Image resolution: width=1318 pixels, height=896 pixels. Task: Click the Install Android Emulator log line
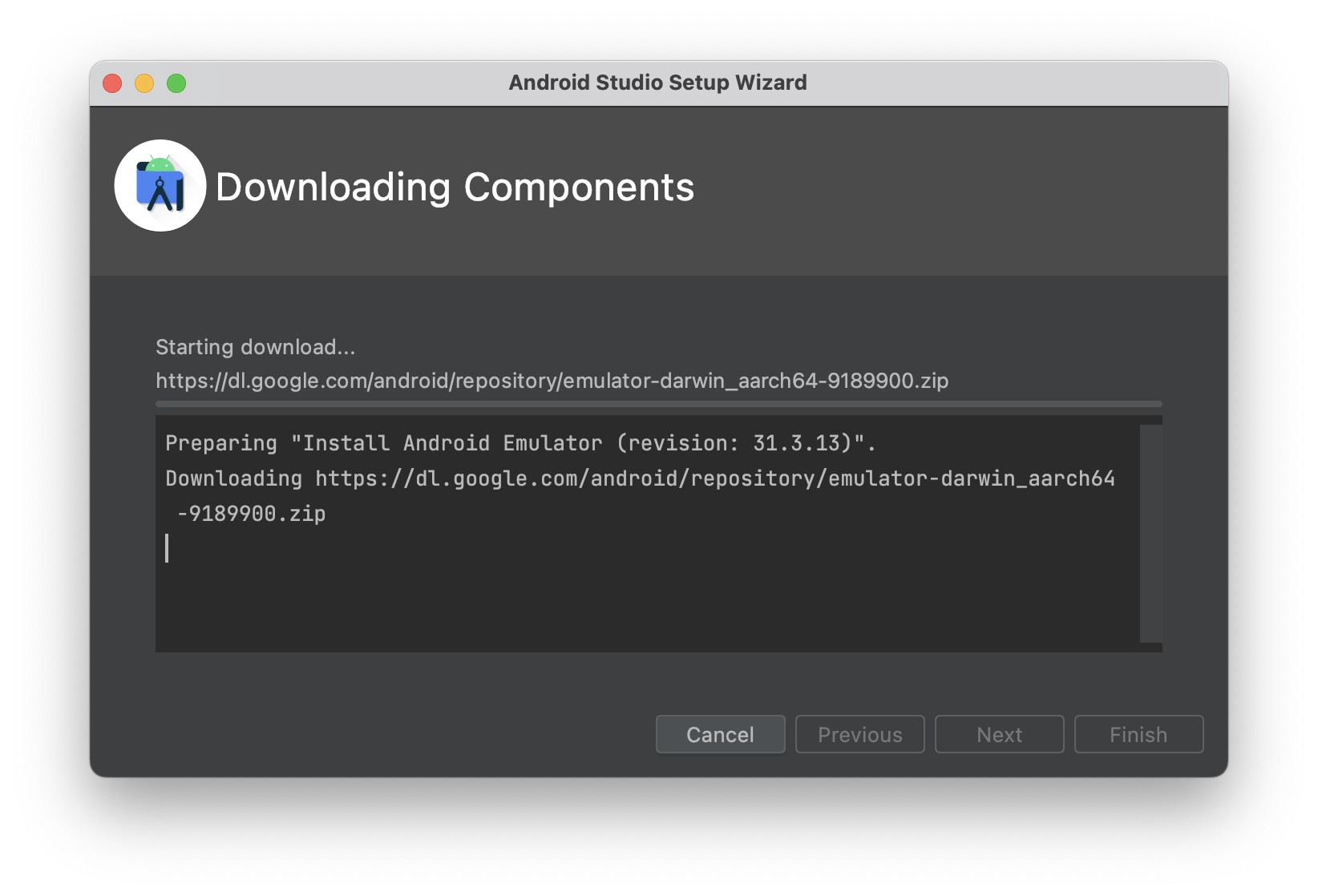pyautogui.click(x=520, y=442)
